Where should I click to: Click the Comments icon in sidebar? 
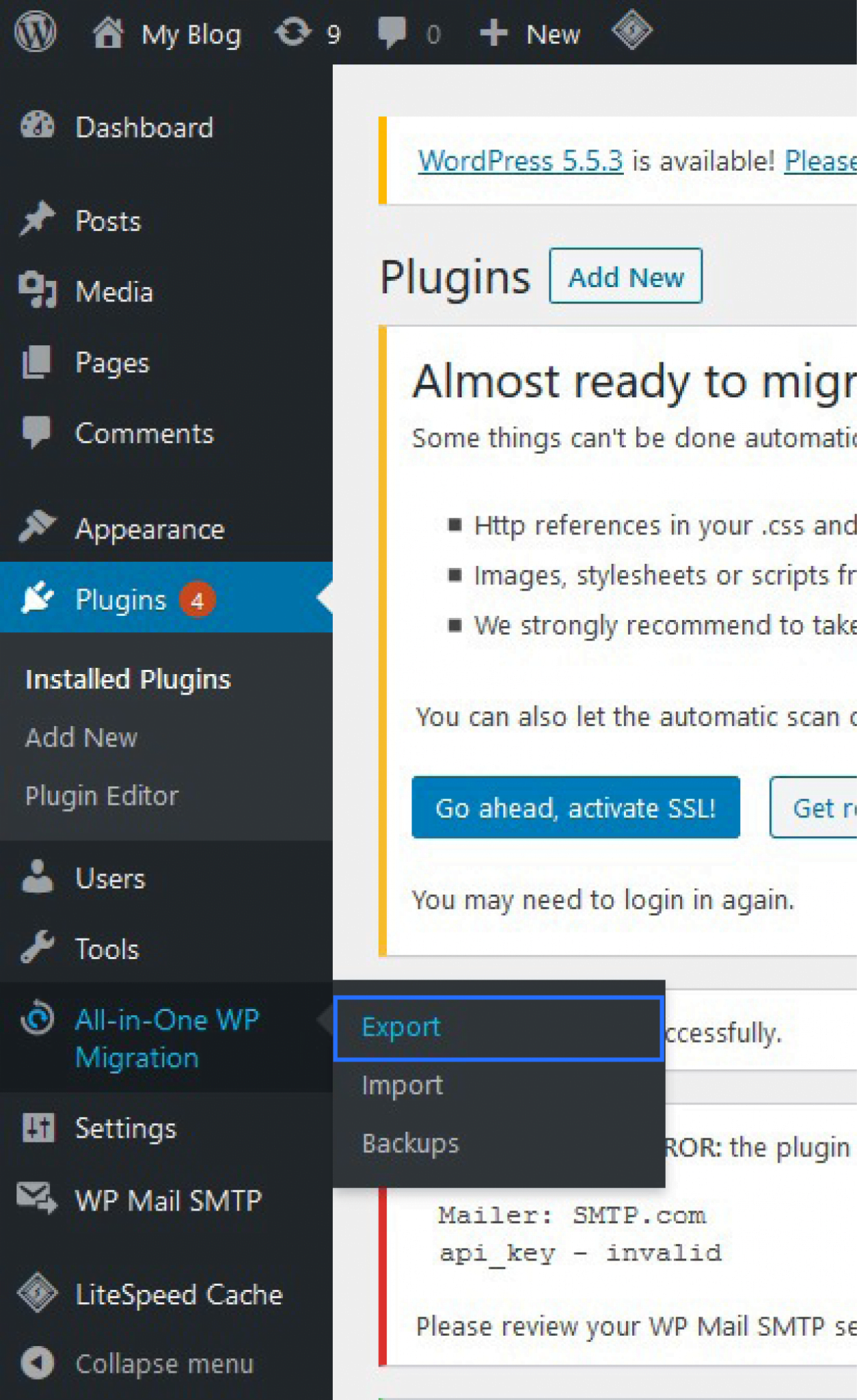click(x=37, y=432)
